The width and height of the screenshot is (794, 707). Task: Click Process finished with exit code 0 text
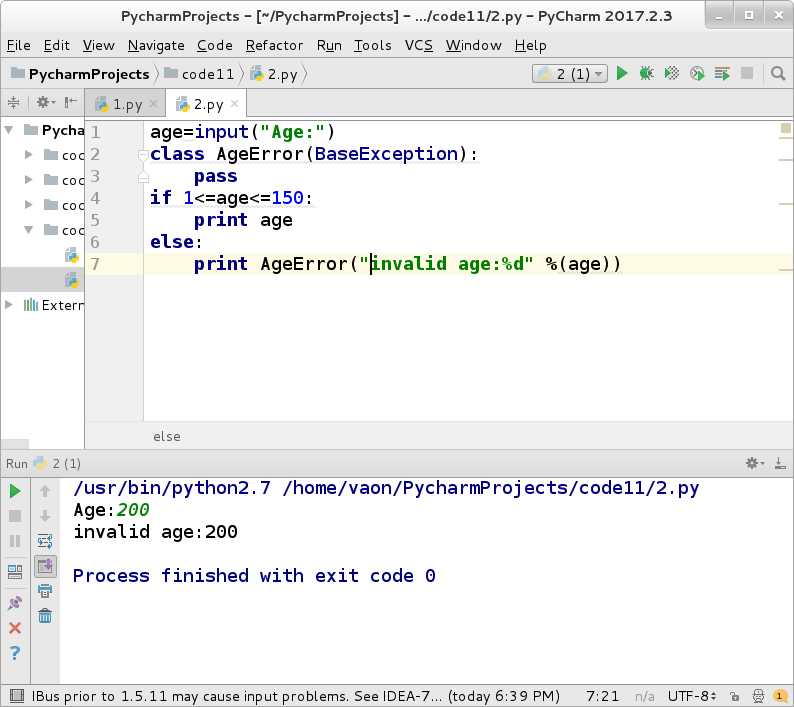point(254,576)
